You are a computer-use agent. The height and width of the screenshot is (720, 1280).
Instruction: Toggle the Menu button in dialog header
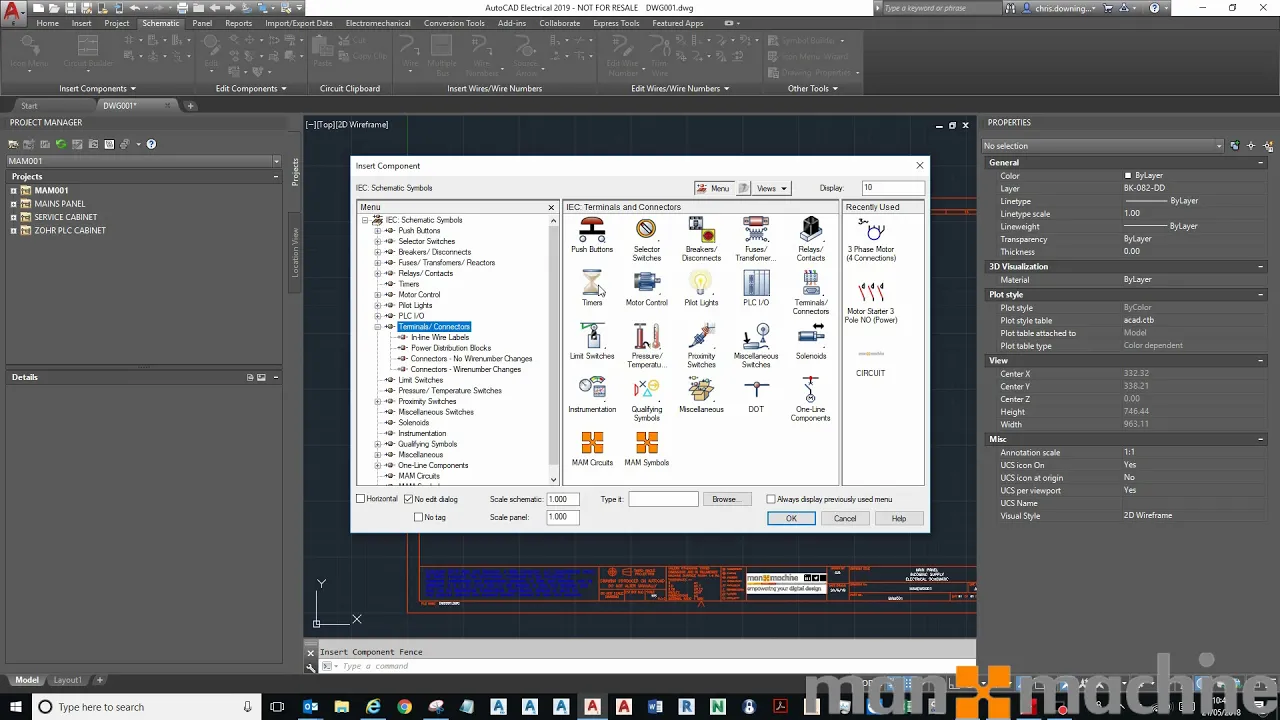pyautogui.click(x=714, y=188)
